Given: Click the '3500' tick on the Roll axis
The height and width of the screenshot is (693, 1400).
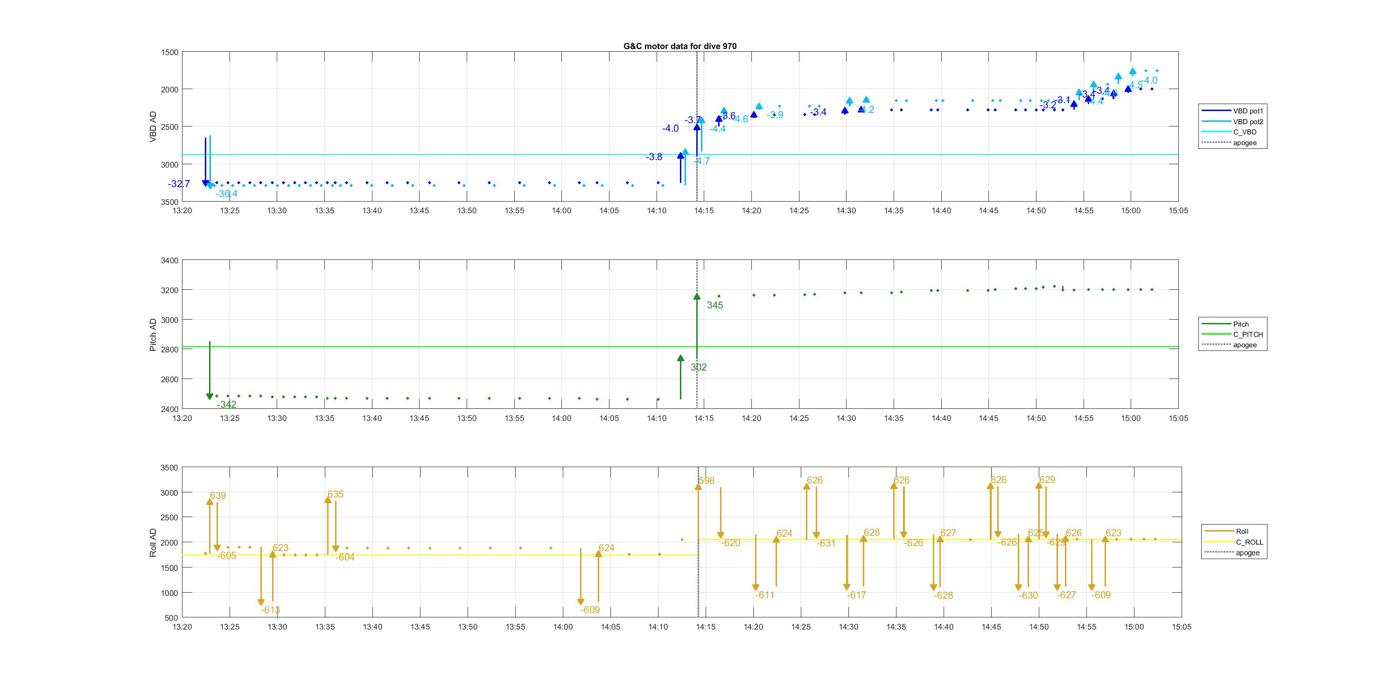Looking at the screenshot, I should click(x=170, y=468).
